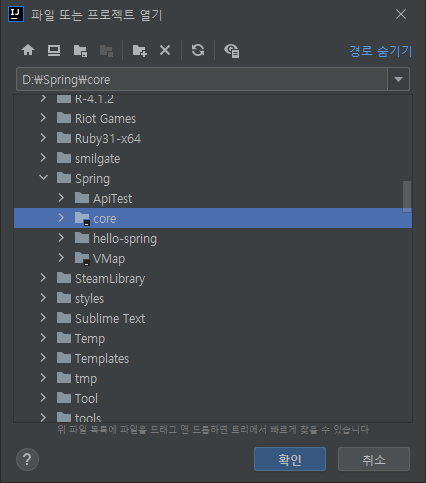426x483 pixels.
Task: Select the ApiTest row
Action: (x=213, y=198)
